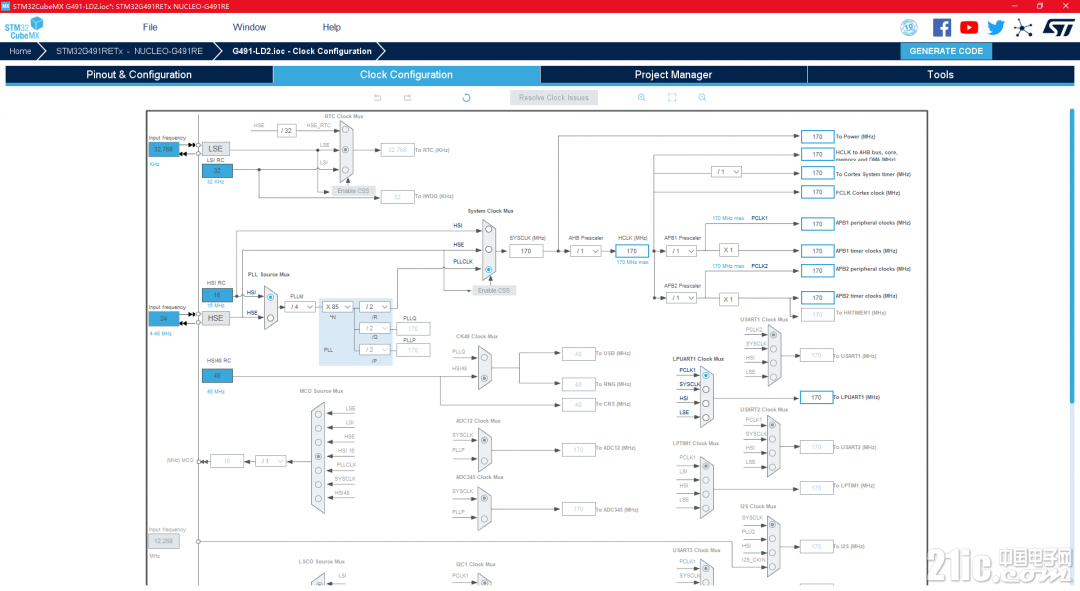Select HSI 16 in MCO Source Mux

pos(318,456)
